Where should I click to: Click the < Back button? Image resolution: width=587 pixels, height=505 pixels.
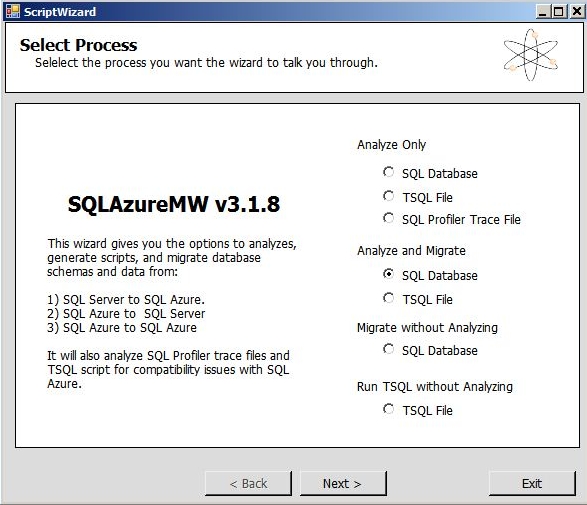[x=248, y=483]
